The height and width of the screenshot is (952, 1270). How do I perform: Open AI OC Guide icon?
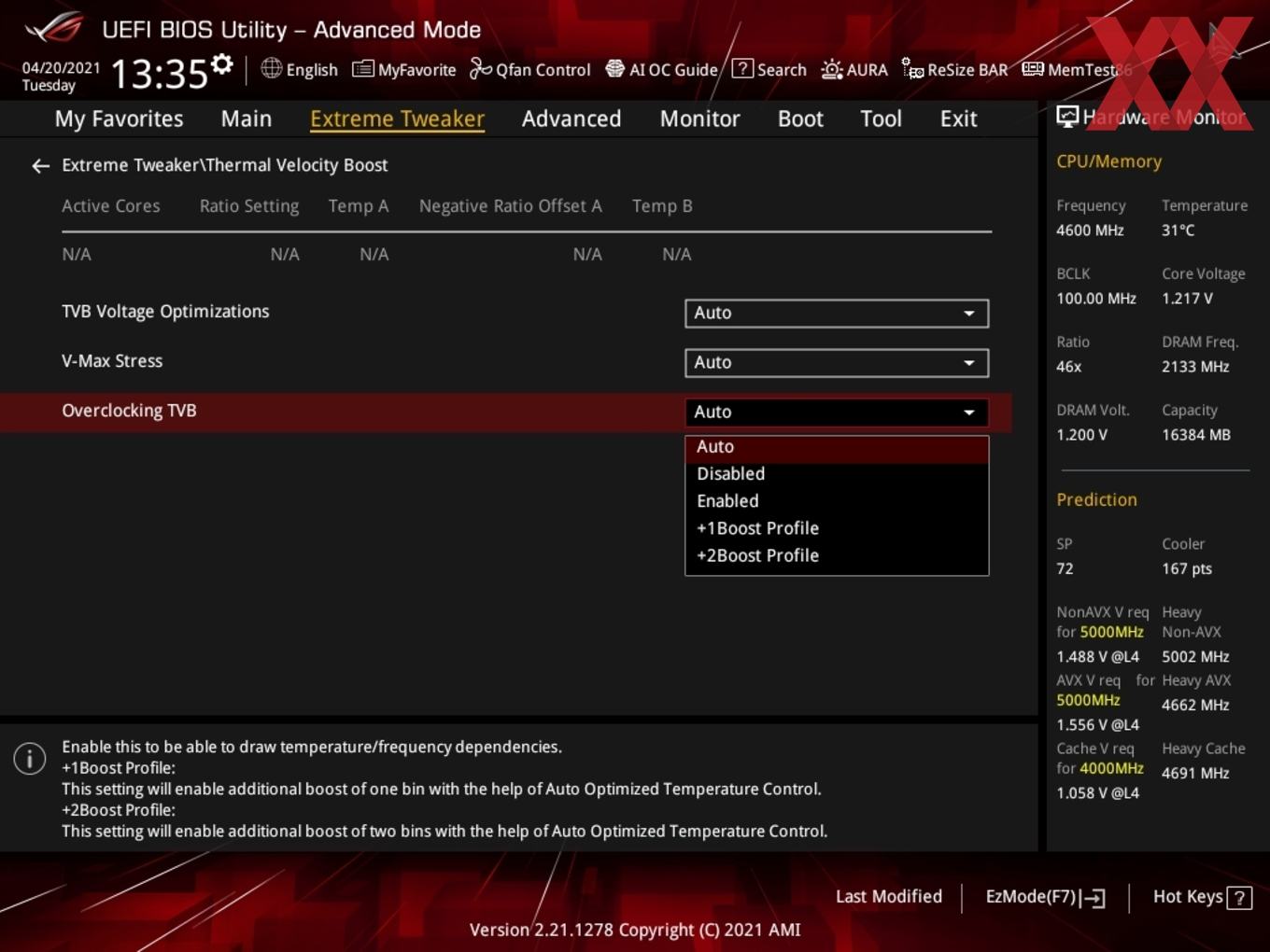tap(614, 68)
